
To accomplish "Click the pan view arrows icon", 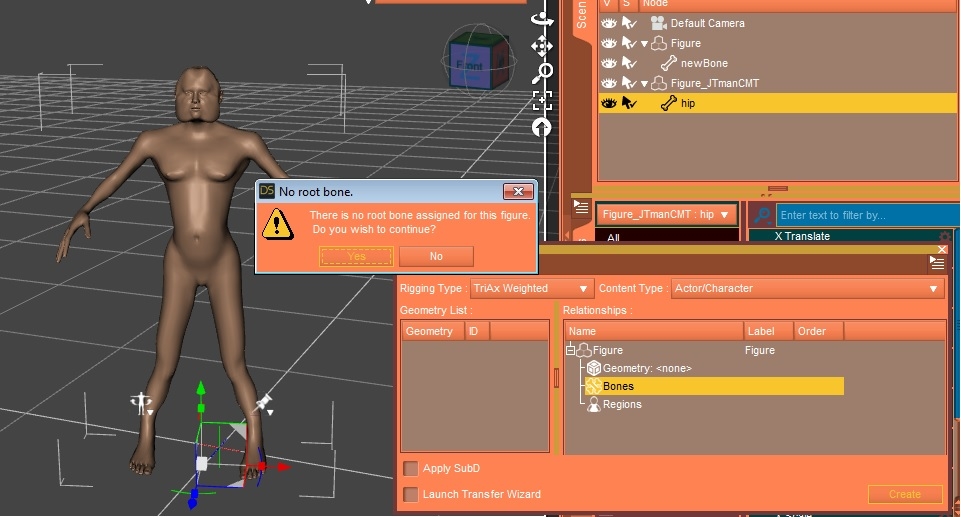I will (x=542, y=46).
